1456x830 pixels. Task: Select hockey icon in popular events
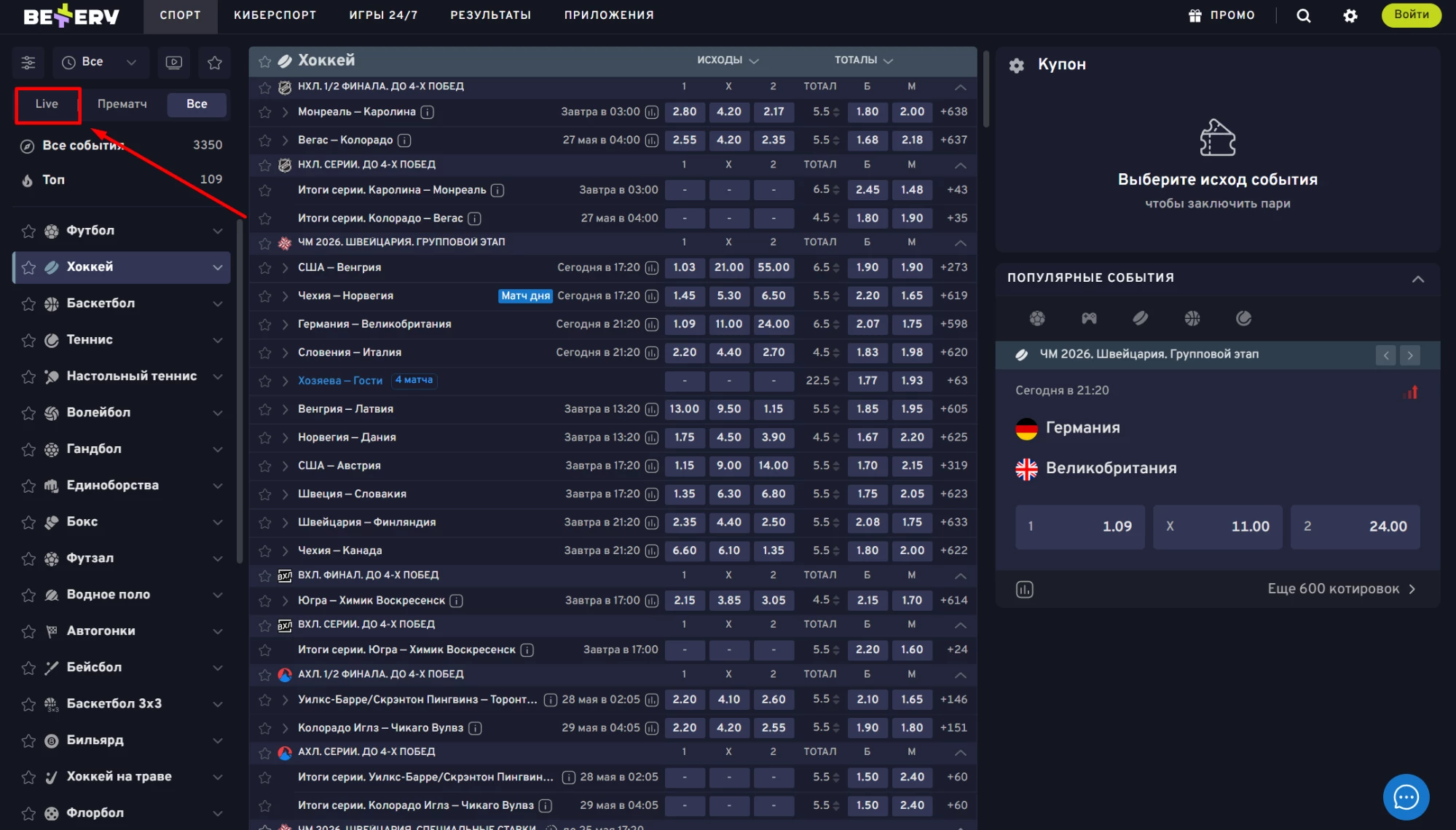(1141, 318)
